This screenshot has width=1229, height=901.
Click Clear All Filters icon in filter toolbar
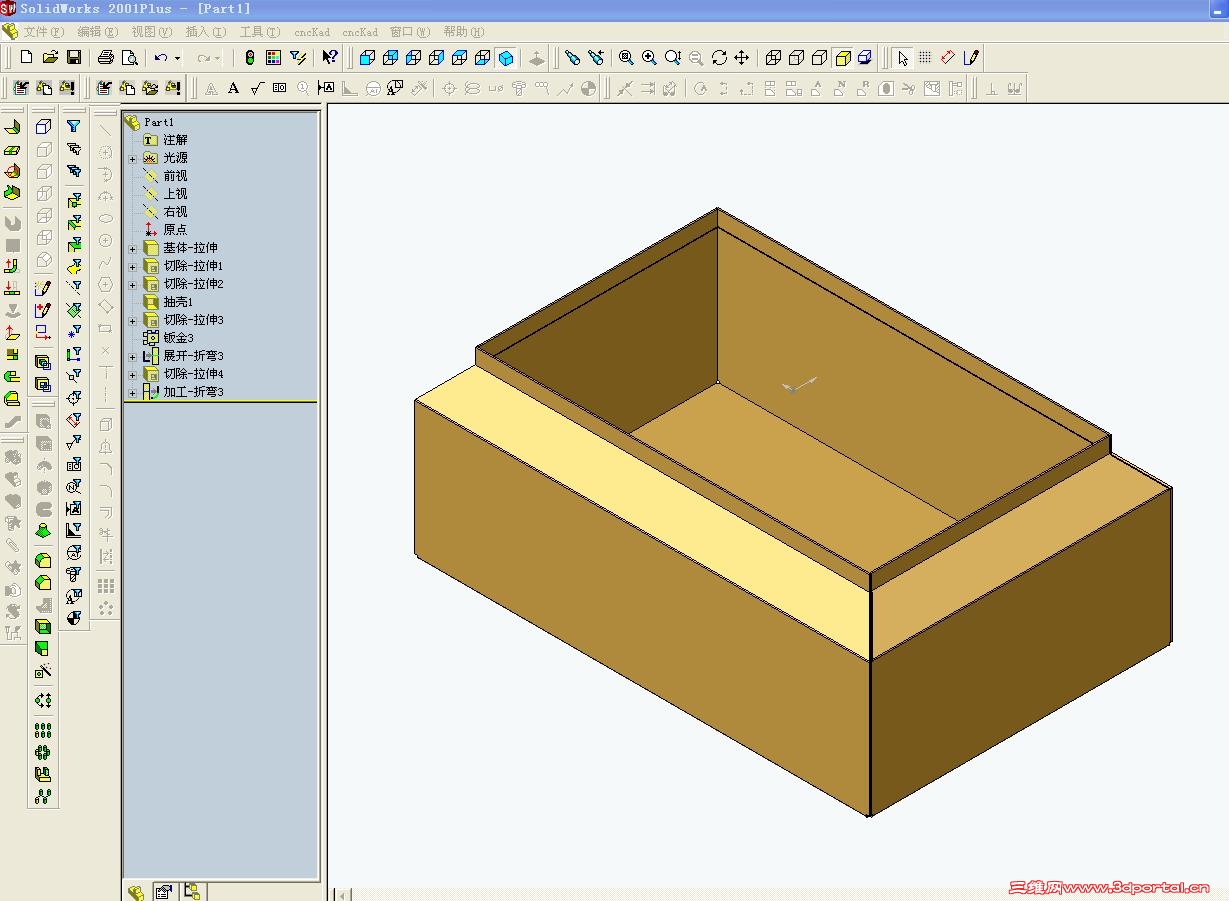click(73, 149)
